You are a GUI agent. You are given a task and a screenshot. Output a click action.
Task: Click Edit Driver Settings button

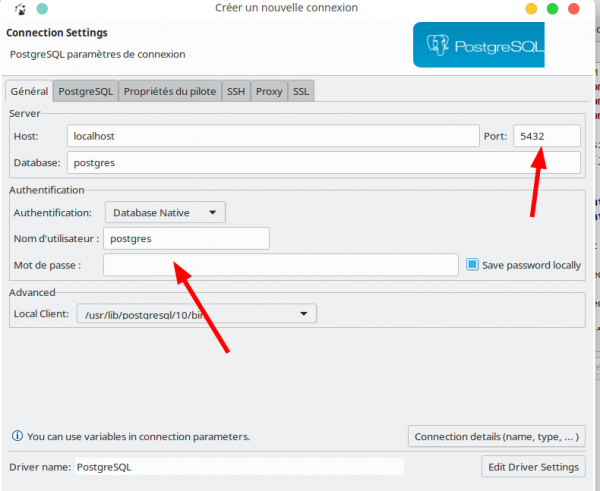[x=532, y=466]
